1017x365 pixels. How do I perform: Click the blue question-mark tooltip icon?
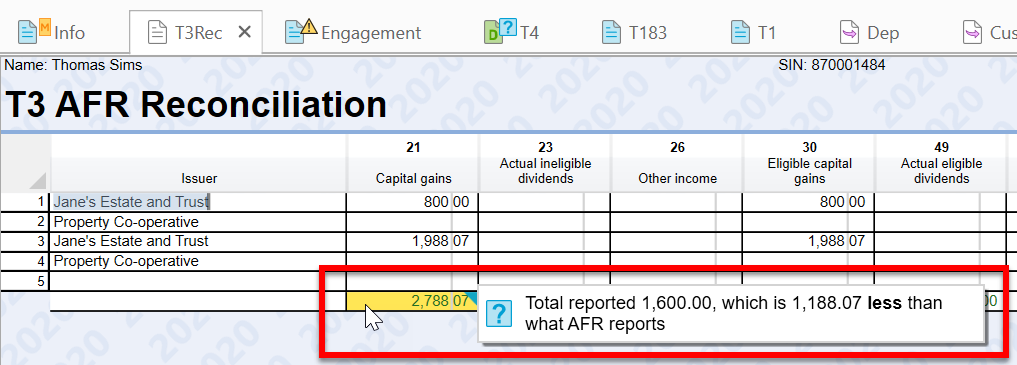coord(499,313)
